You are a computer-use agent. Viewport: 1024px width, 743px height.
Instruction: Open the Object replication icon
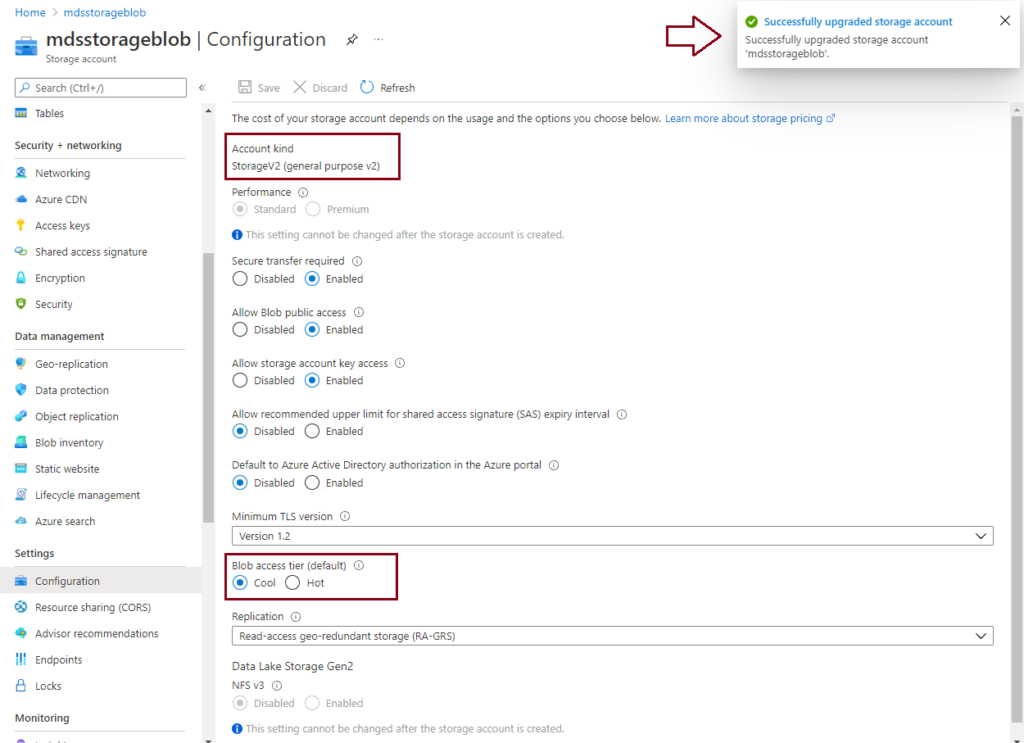22,416
